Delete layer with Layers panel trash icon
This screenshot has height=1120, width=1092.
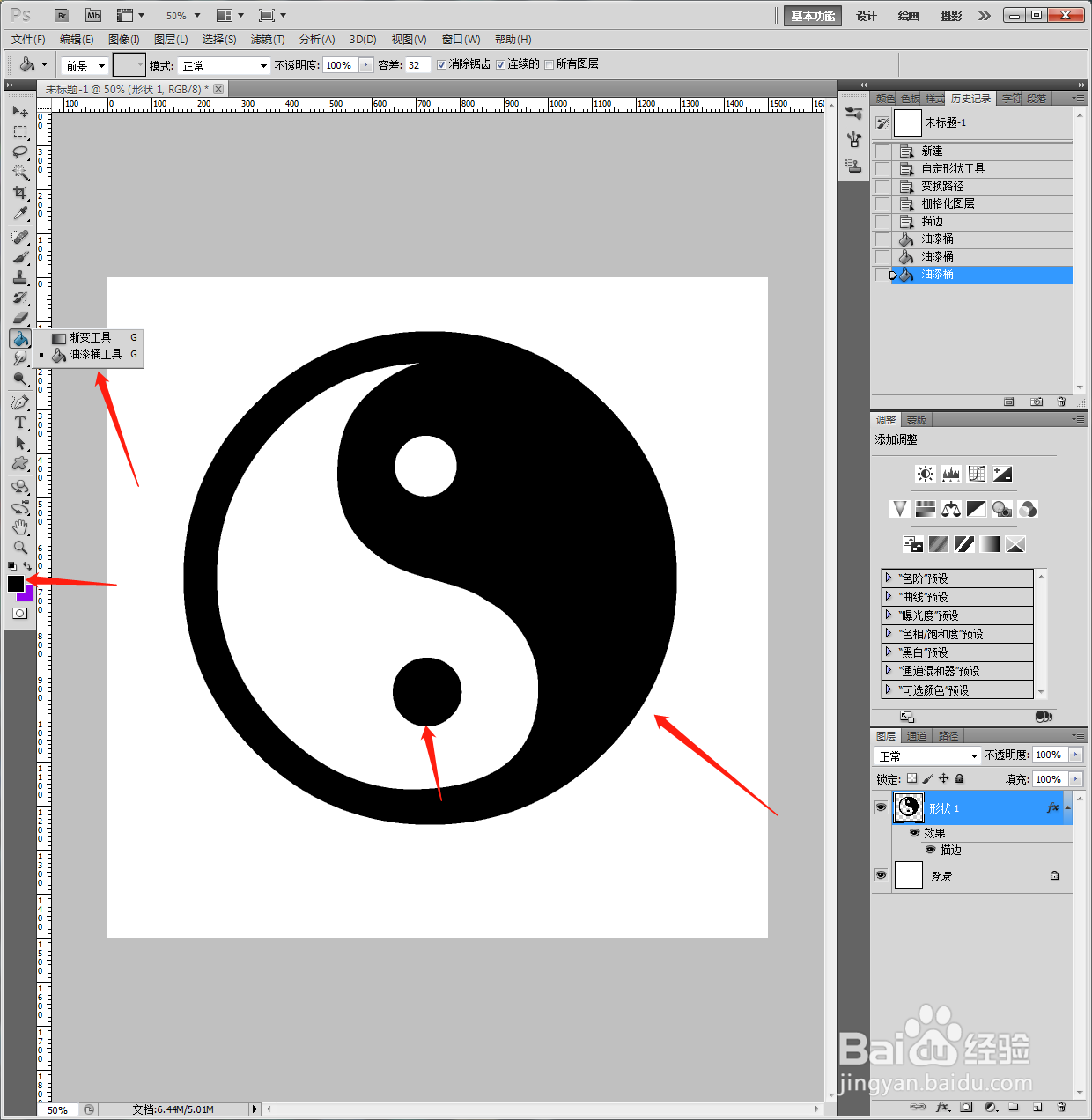click(x=1061, y=1107)
